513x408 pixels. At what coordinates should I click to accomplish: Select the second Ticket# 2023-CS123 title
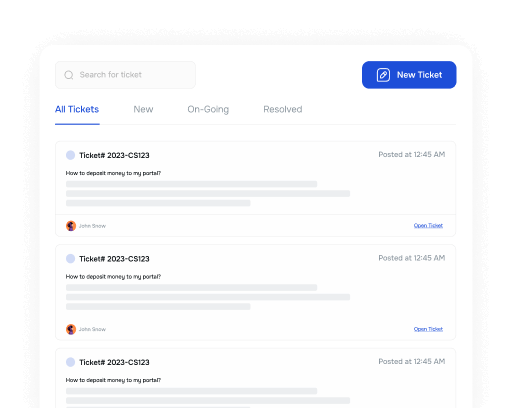114,259
